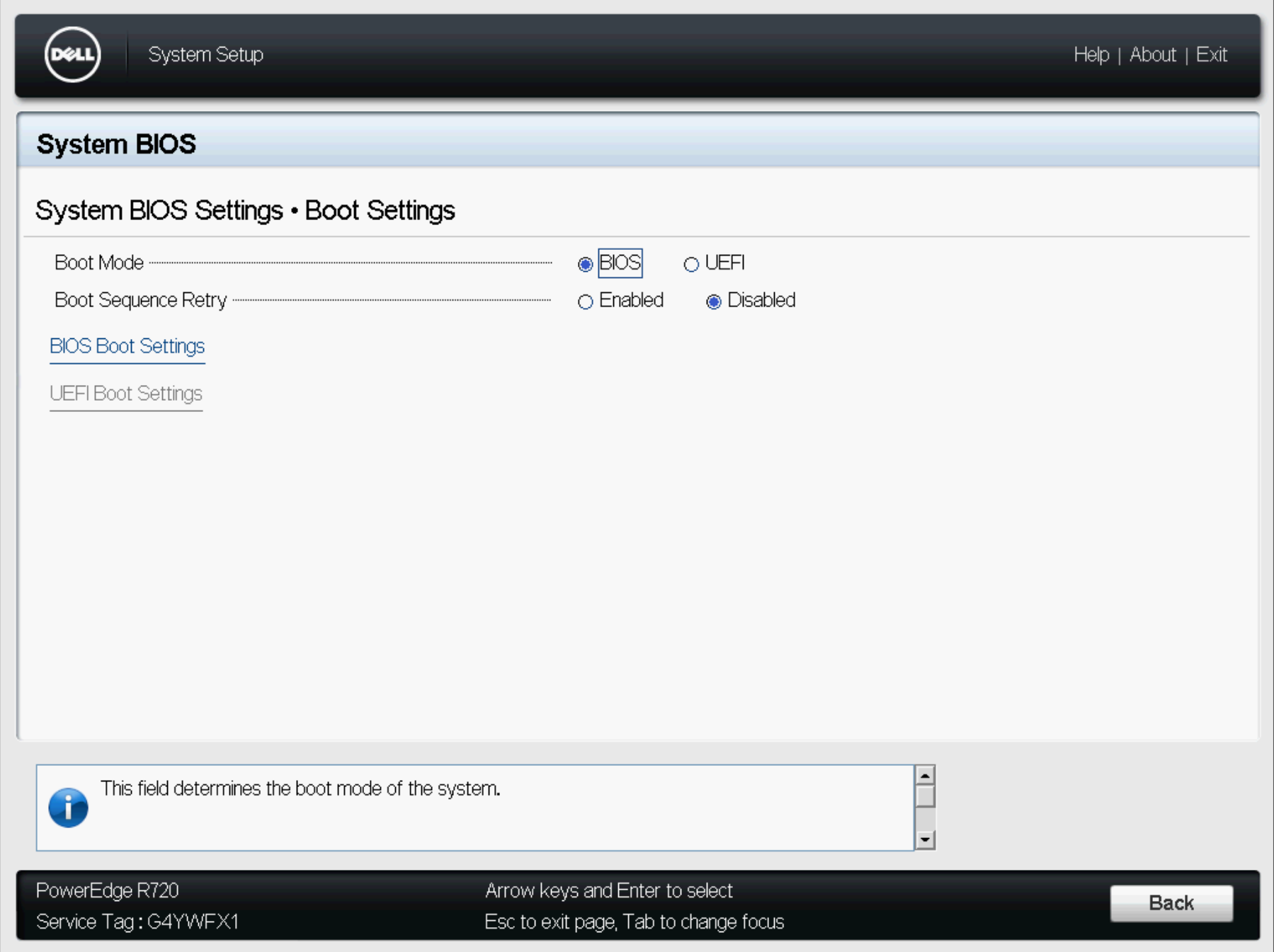The image size is (1274, 952).
Task: Set Boot Sequence Retry to Disabled
Action: 714,302
